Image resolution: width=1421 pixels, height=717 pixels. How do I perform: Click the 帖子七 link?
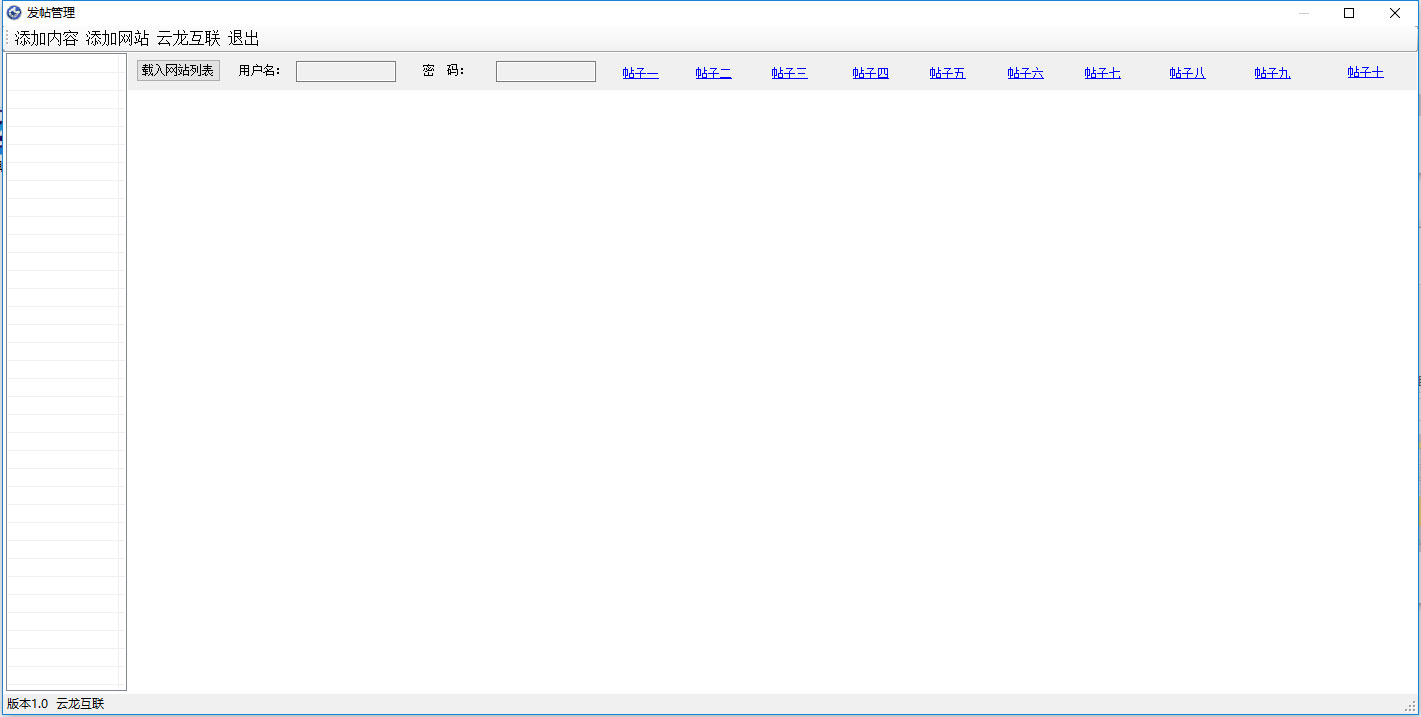pyautogui.click(x=1102, y=73)
